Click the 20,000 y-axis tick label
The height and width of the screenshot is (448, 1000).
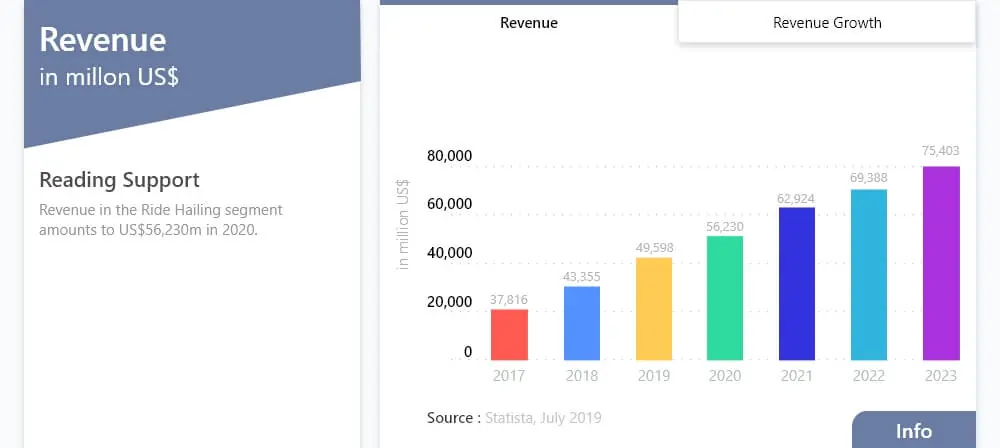(450, 301)
